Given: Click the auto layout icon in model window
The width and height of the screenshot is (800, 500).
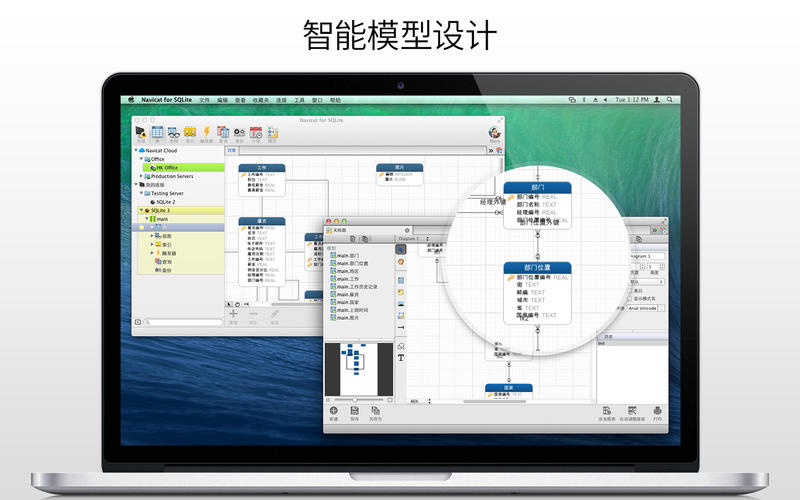Looking at the screenshot, I should point(632,411).
